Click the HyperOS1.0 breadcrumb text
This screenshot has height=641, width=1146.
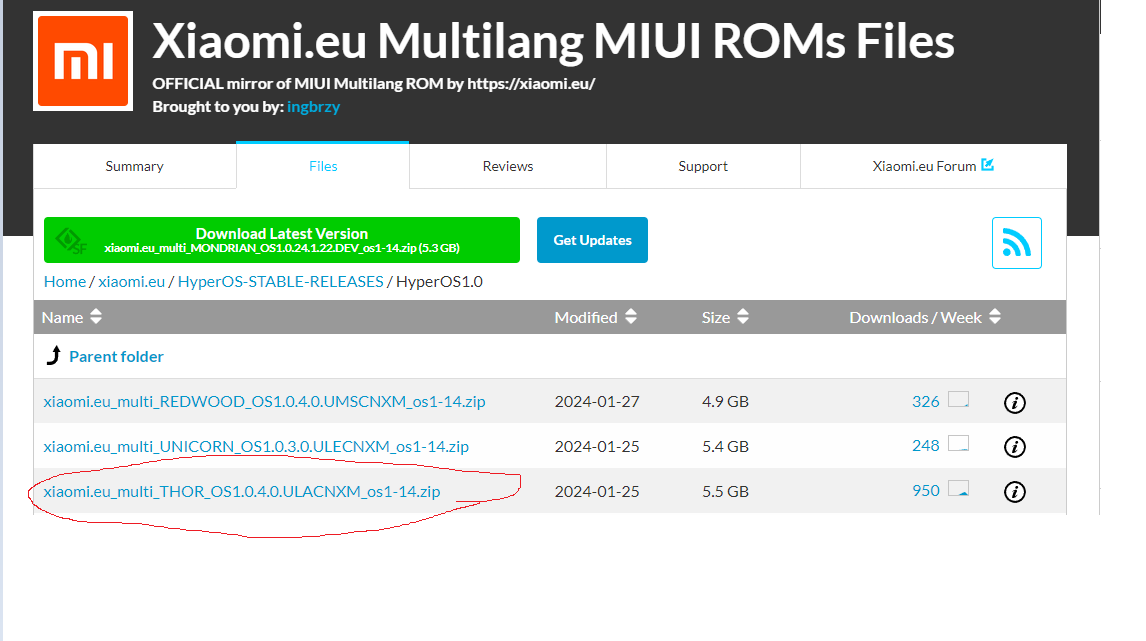click(439, 281)
